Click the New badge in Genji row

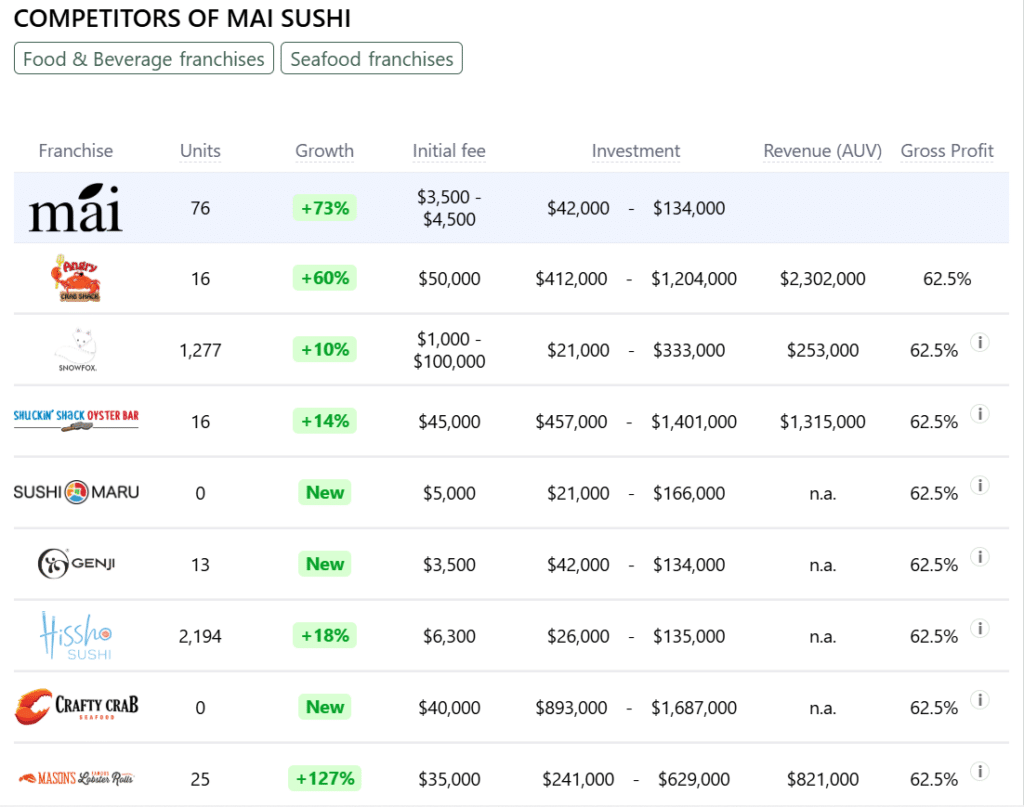click(325, 564)
